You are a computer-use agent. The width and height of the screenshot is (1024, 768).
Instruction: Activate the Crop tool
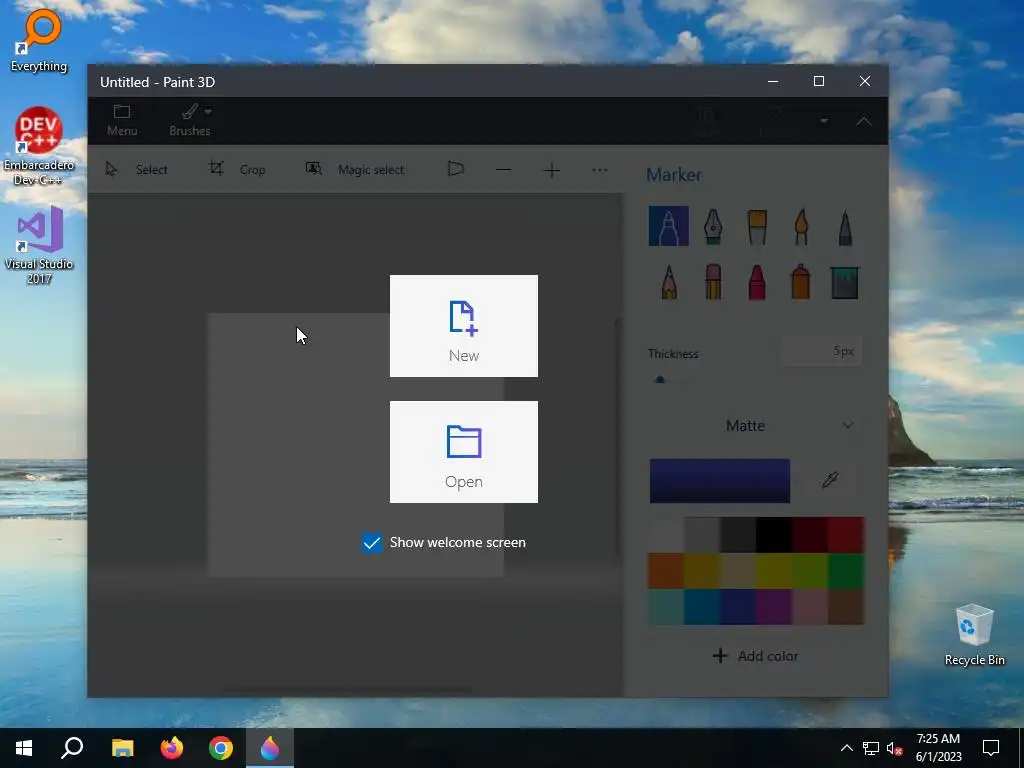pyautogui.click(x=236, y=170)
